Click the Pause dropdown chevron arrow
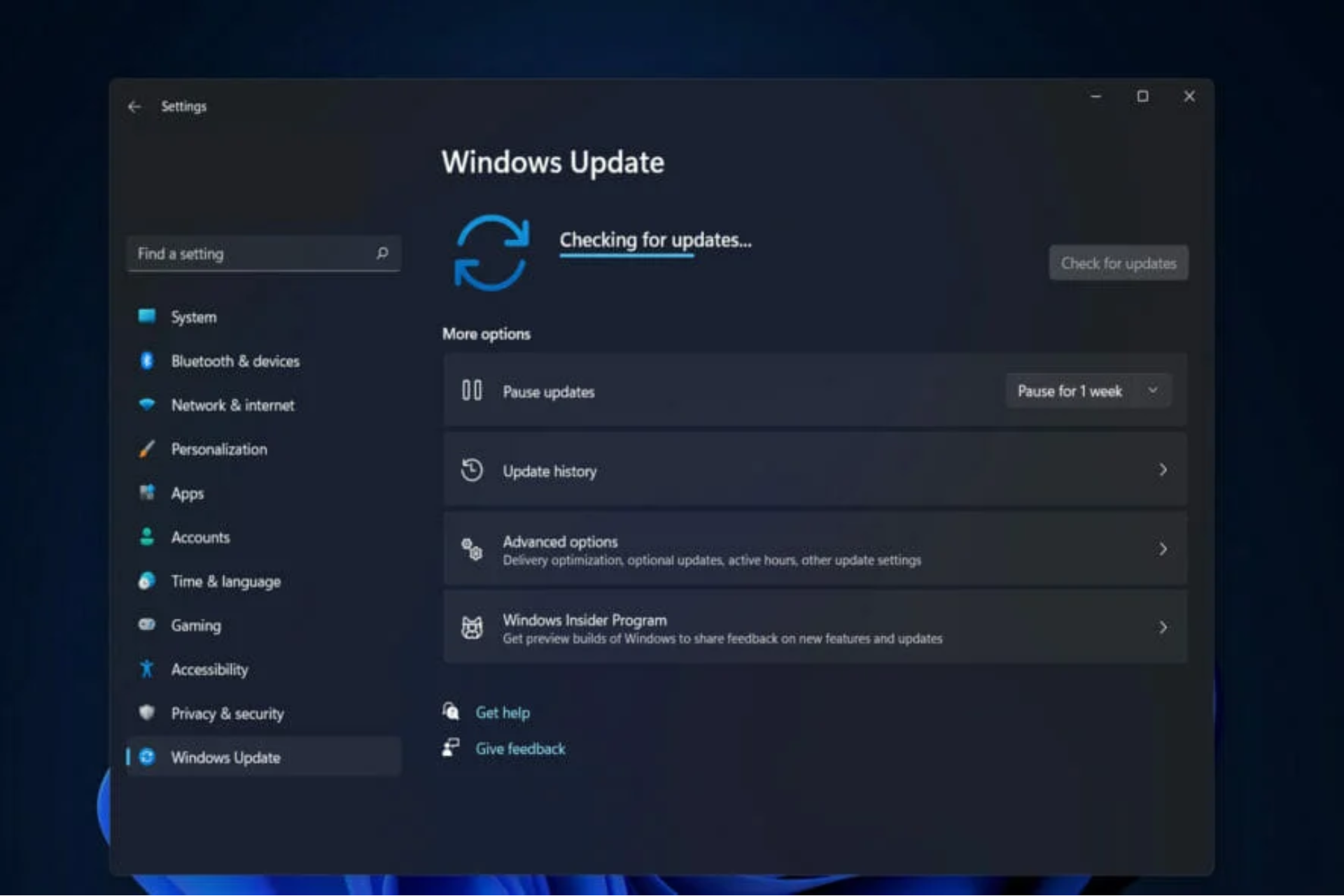The width and height of the screenshot is (1344, 896). point(1152,391)
